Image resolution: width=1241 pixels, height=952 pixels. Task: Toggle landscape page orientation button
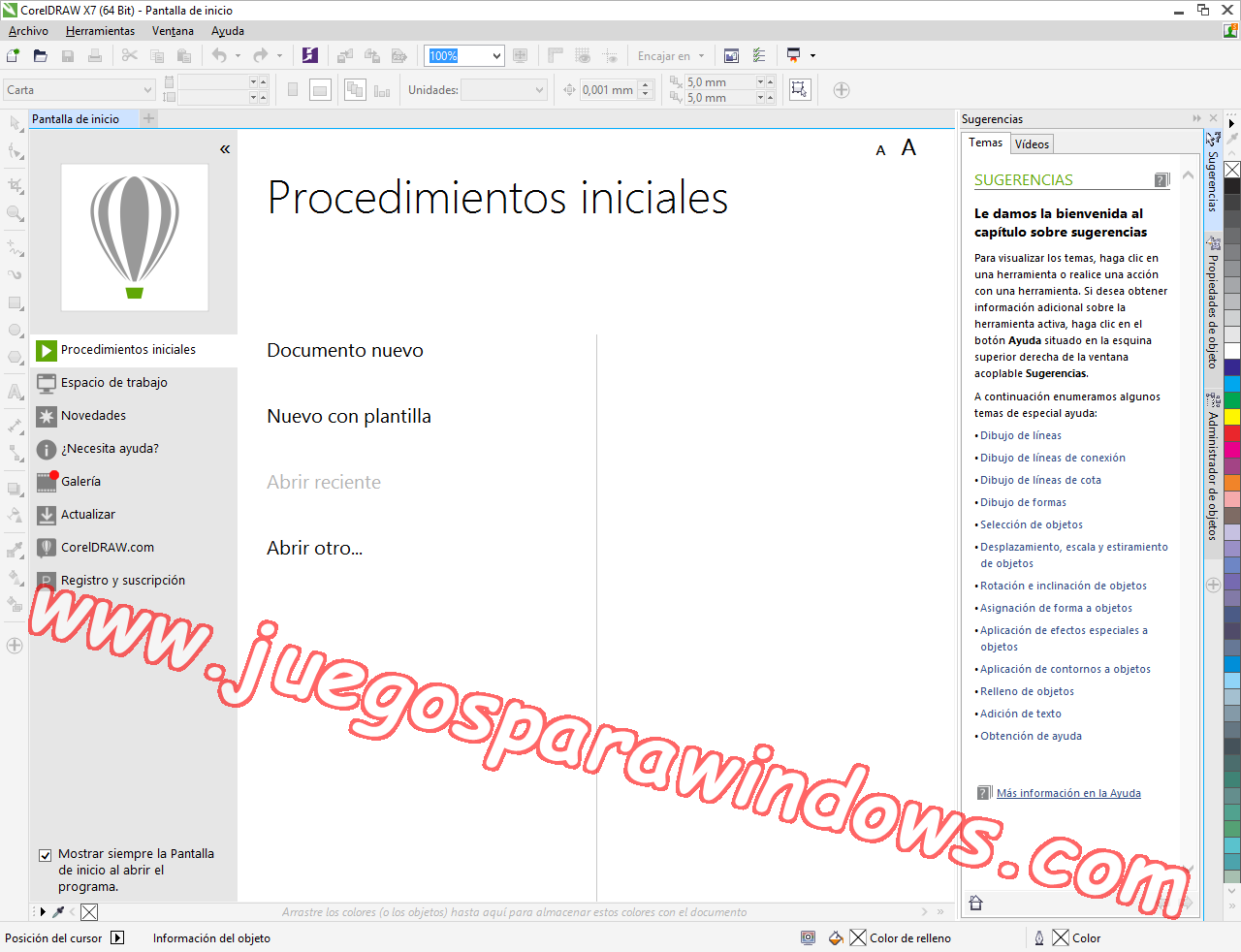pyautogui.click(x=320, y=90)
